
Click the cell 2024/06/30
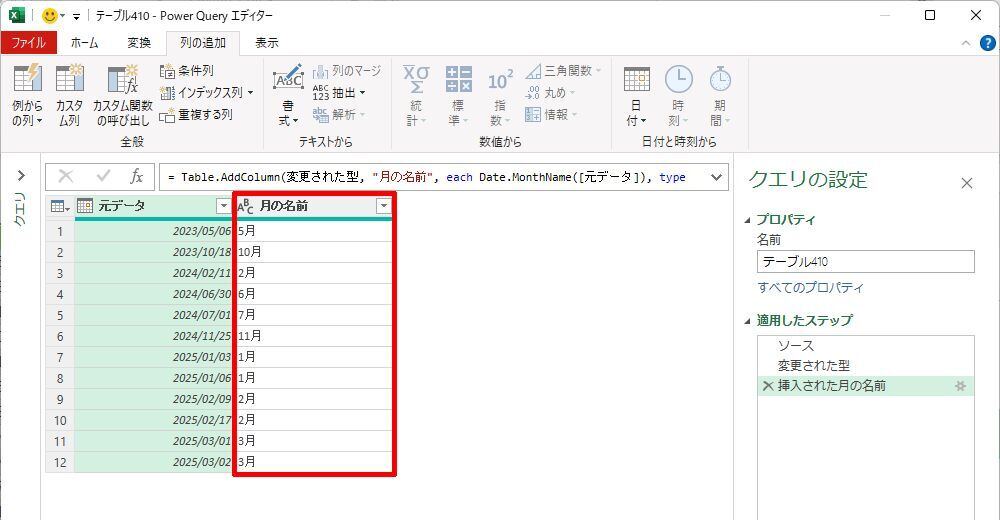pyautogui.click(x=154, y=294)
